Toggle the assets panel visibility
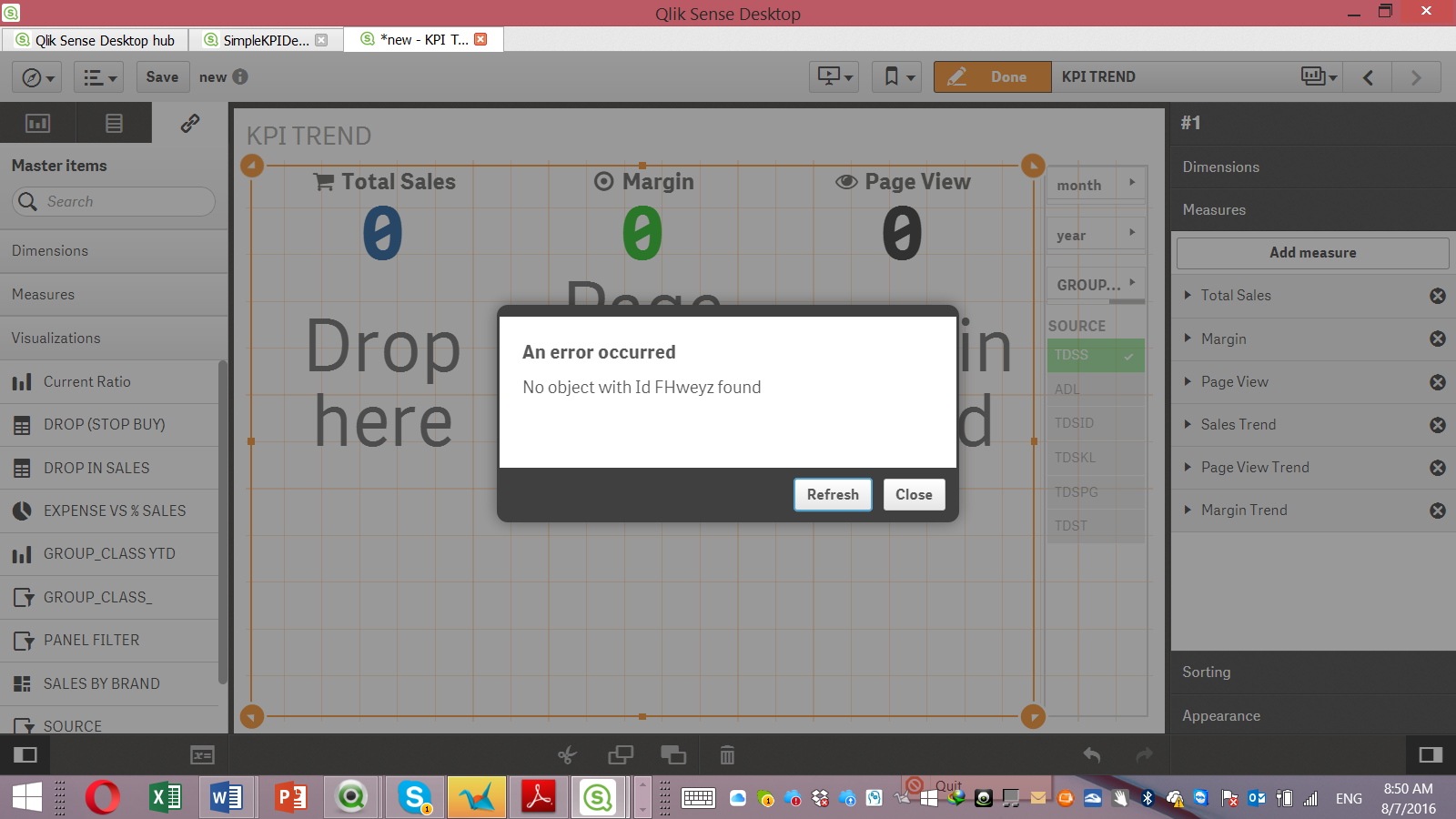The height and width of the screenshot is (819, 1456). (25, 754)
